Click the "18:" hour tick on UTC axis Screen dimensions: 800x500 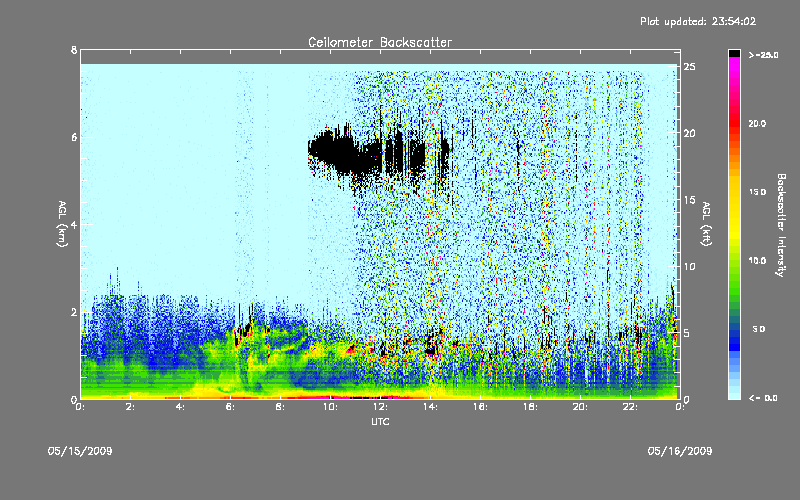[x=530, y=407]
